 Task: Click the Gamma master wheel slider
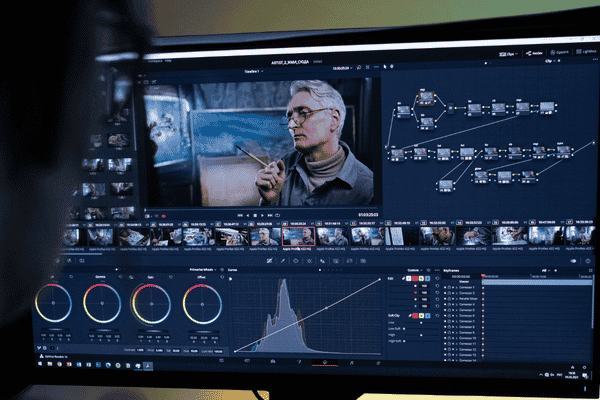coord(103,330)
